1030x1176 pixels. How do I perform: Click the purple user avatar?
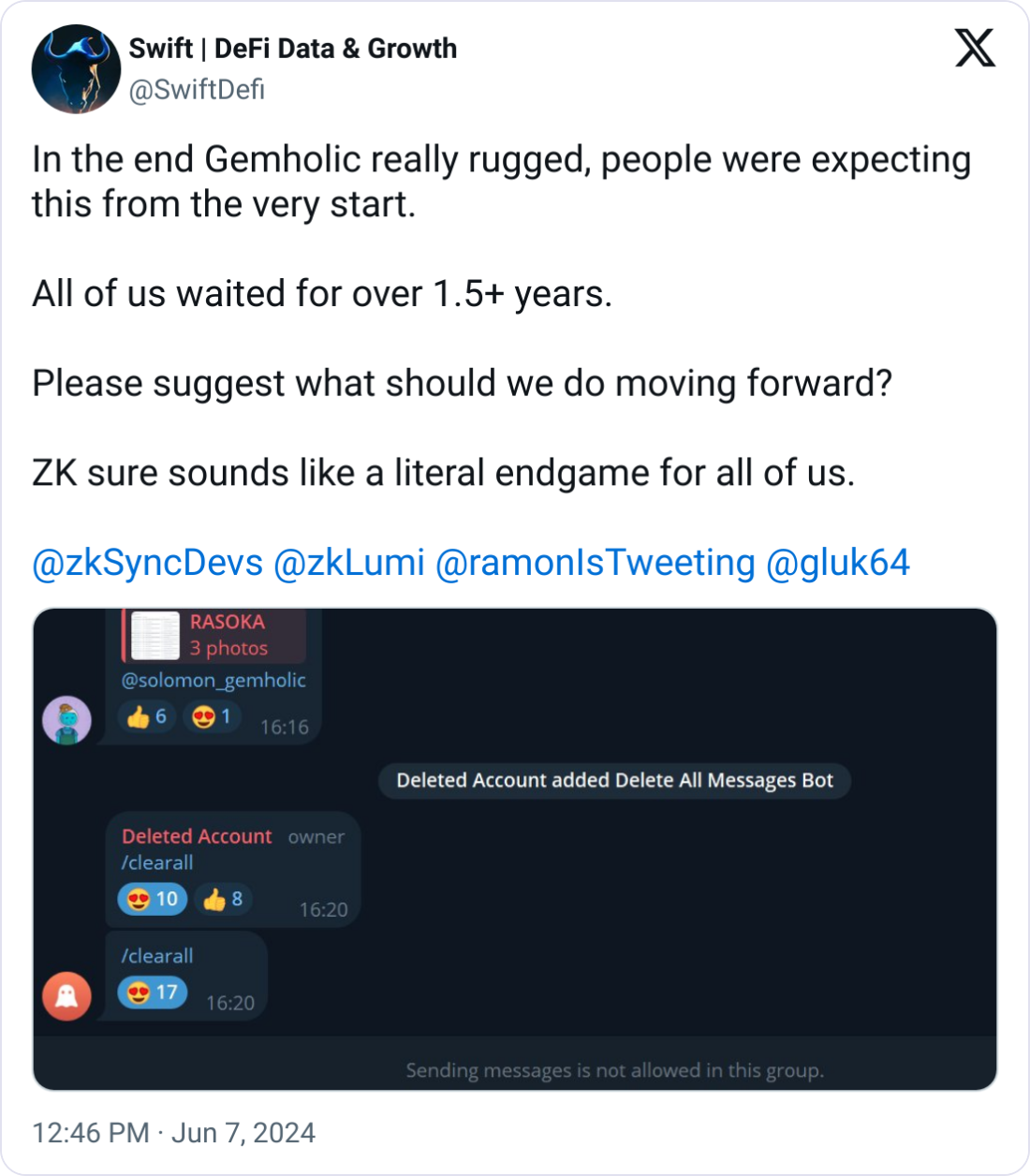pos(67,720)
